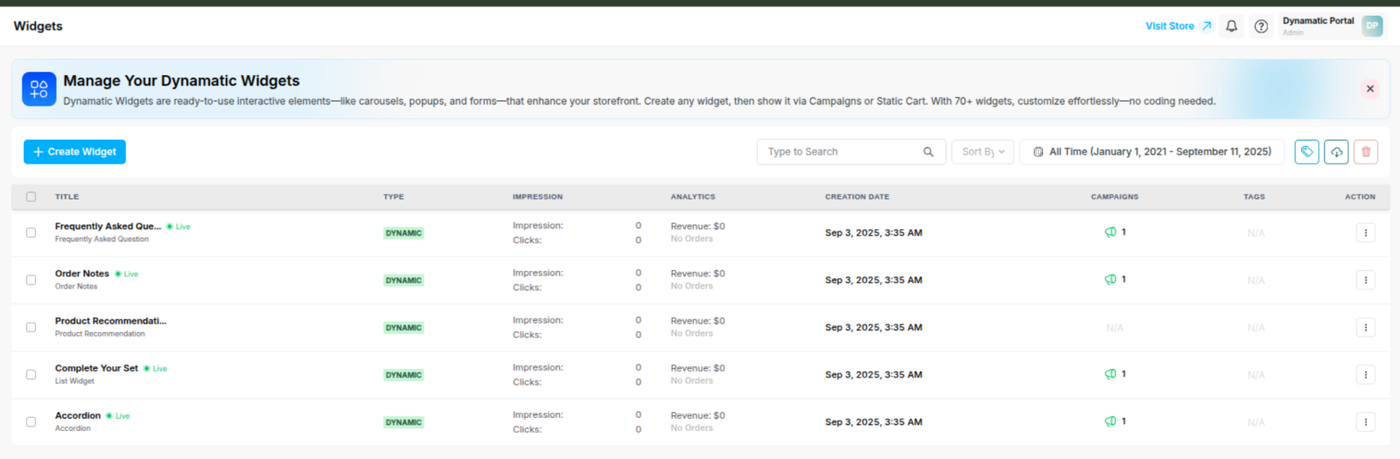Image resolution: width=1400 pixels, height=459 pixels.
Task: Open the All Time date range picker
Action: [x=1151, y=152]
